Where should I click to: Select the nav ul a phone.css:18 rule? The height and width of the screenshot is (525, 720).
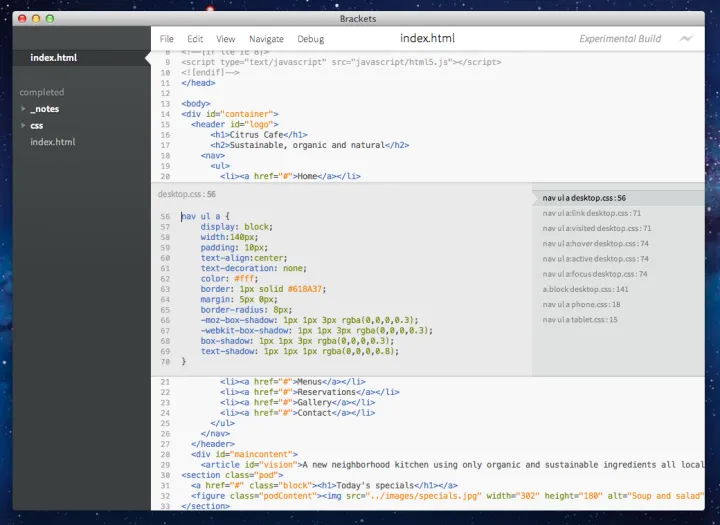pyautogui.click(x=581, y=304)
